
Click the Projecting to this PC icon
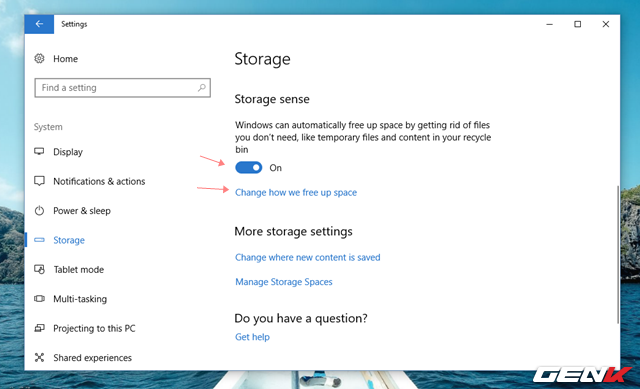[x=39, y=328]
